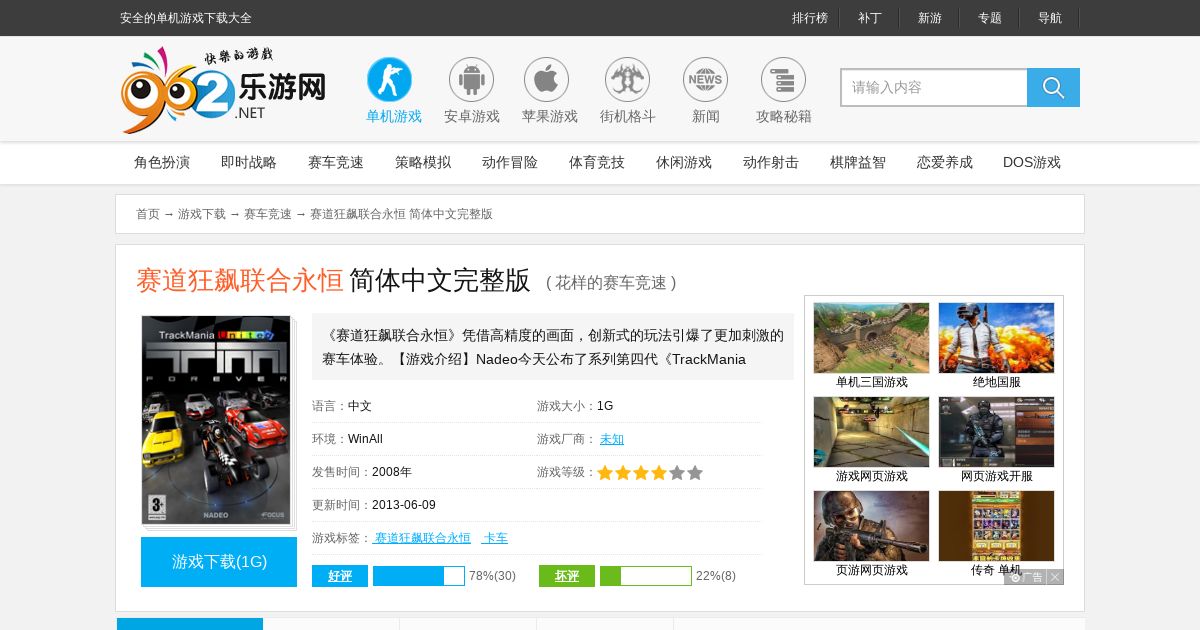Image resolution: width=1200 pixels, height=630 pixels.
Task: Open the 卡车 tag link
Action: click(495, 538)
